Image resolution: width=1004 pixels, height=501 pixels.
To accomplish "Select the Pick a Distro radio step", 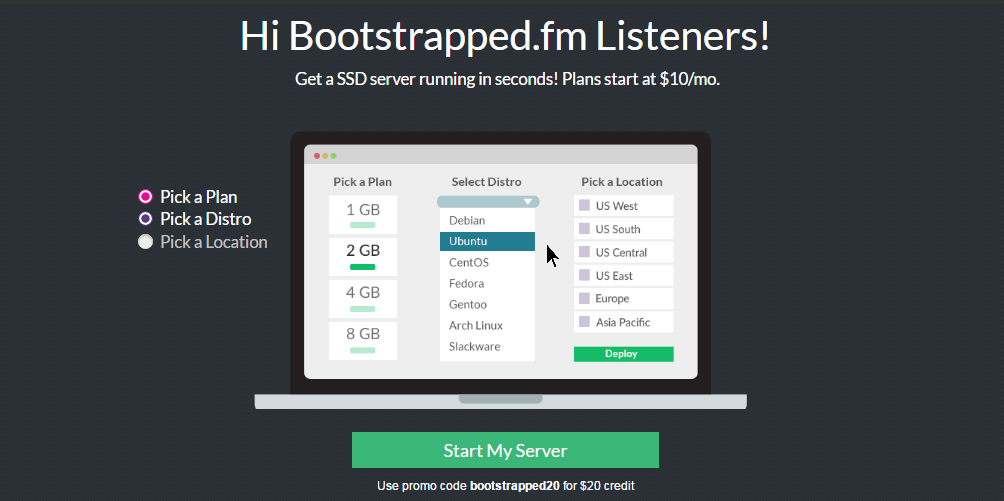I will 145,219.
